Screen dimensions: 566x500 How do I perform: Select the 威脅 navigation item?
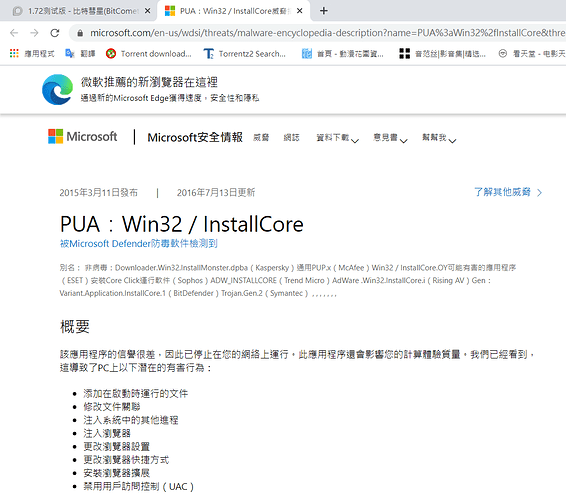point(261,137)
